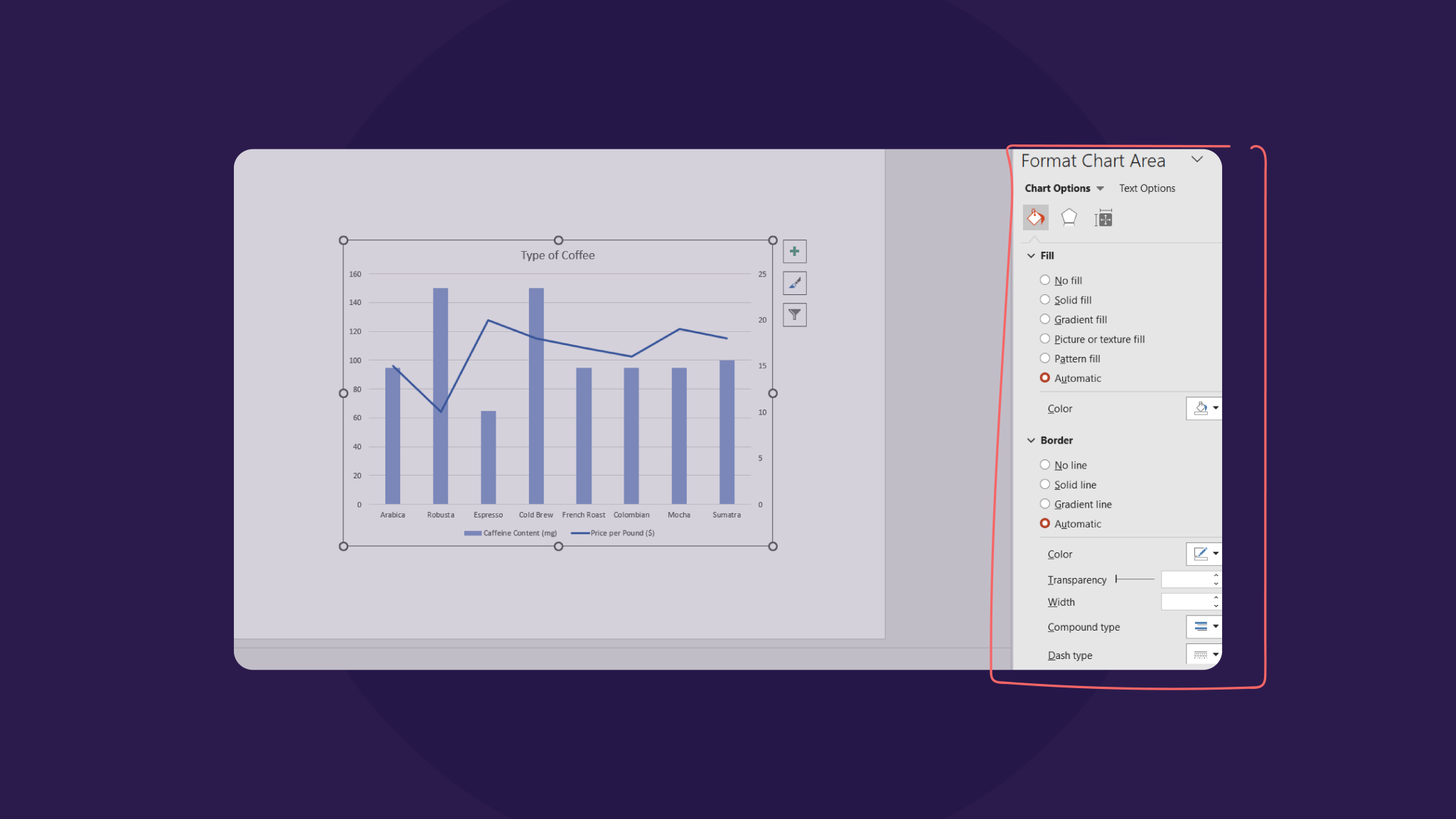The image size is (1456, 819).
Task: Select the chart title Type of Coffee
Action: pos(557,255)
